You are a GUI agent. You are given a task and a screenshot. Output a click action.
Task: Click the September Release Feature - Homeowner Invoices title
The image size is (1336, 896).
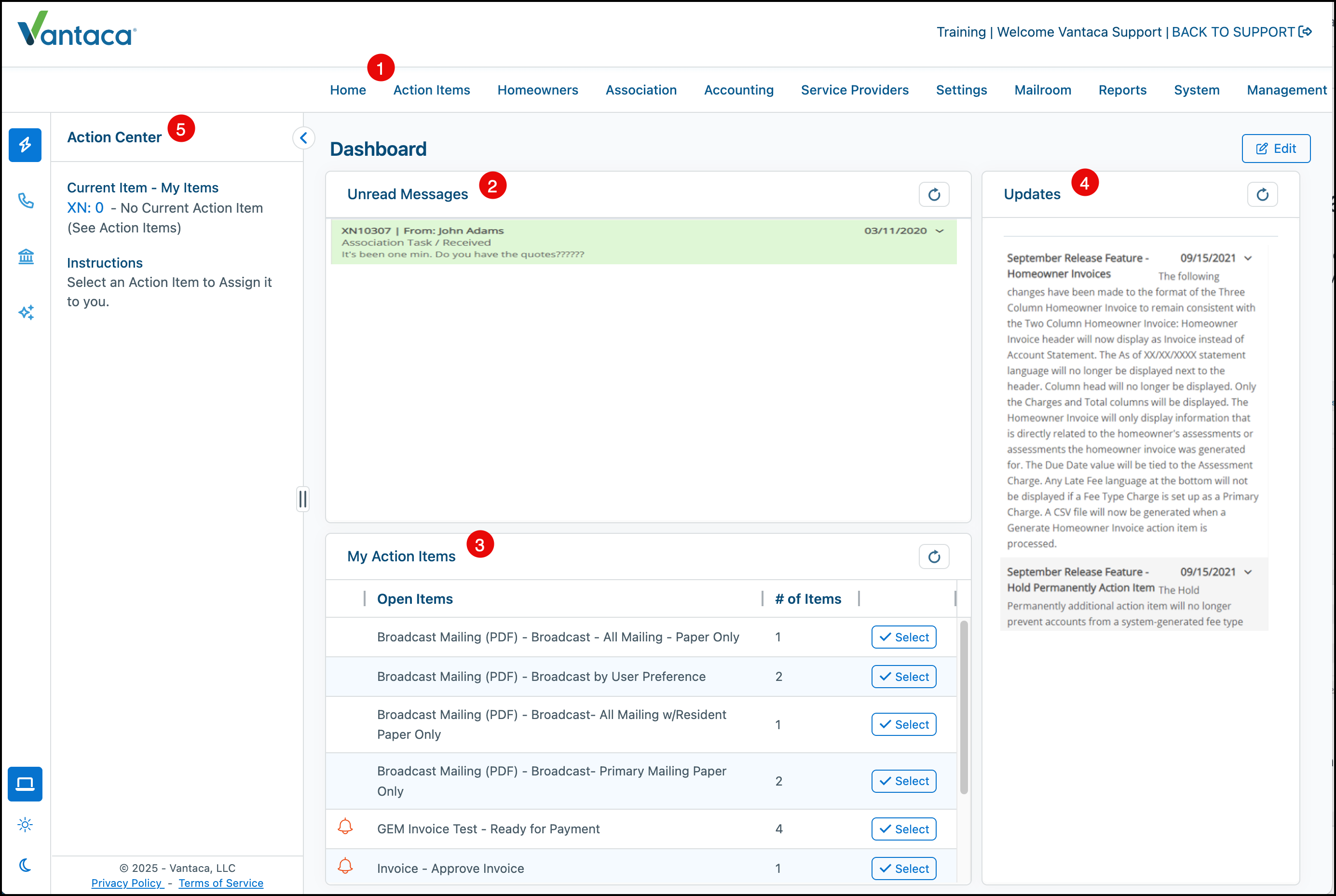coord(1077,266)
